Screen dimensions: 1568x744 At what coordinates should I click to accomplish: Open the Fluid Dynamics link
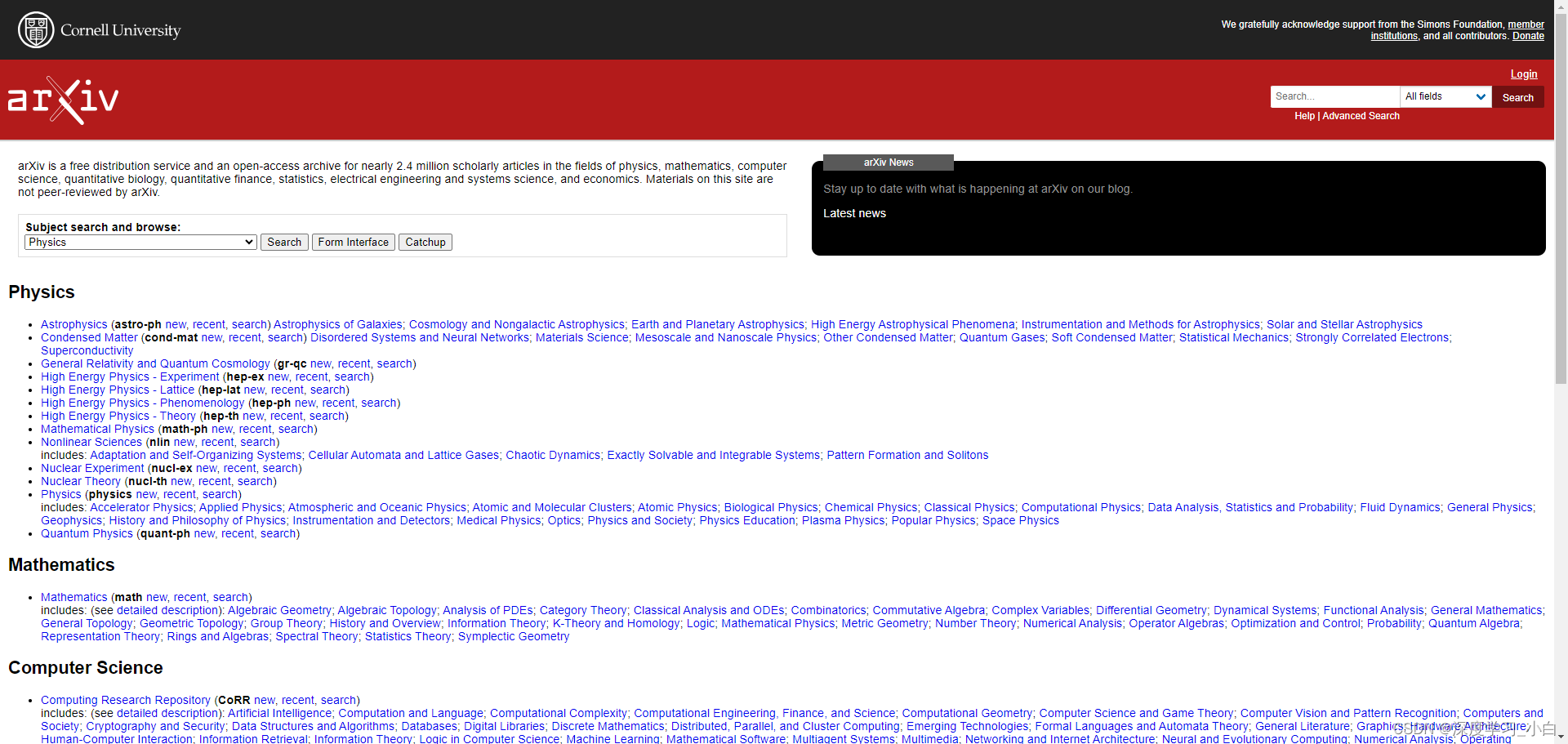tap(1400, 507)
